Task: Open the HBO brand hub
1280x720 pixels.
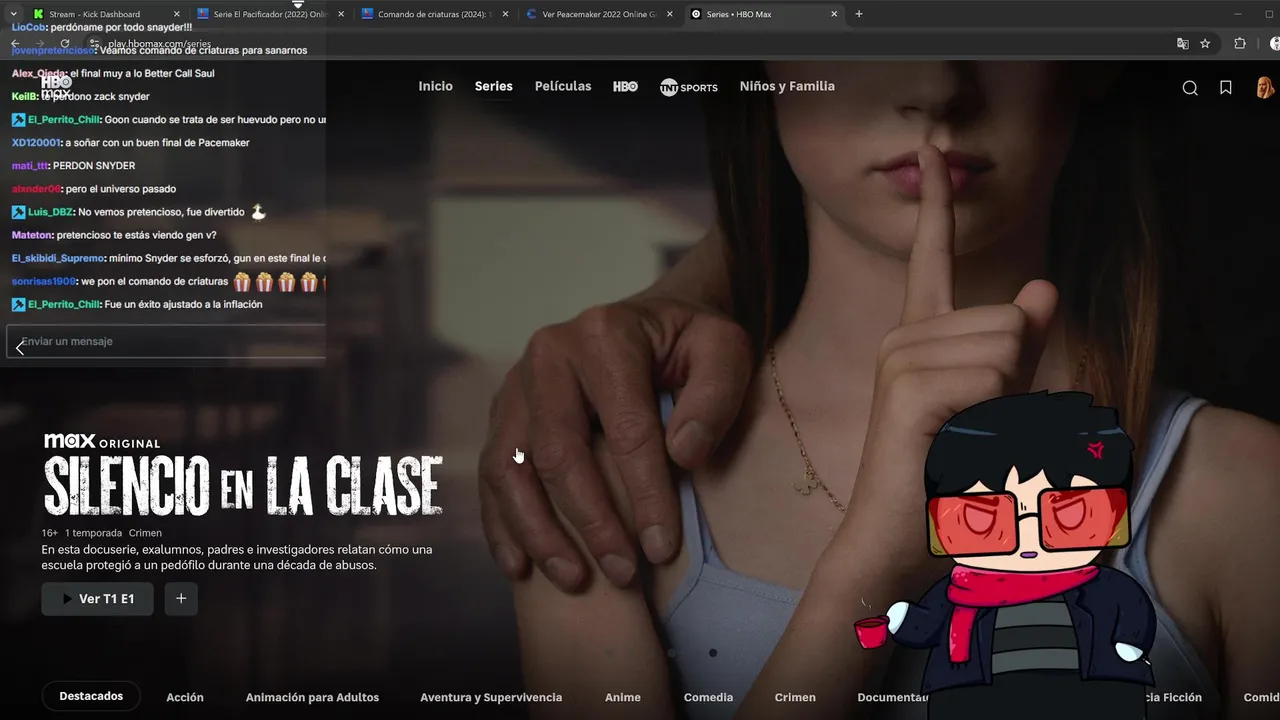Action: (625, 87)
